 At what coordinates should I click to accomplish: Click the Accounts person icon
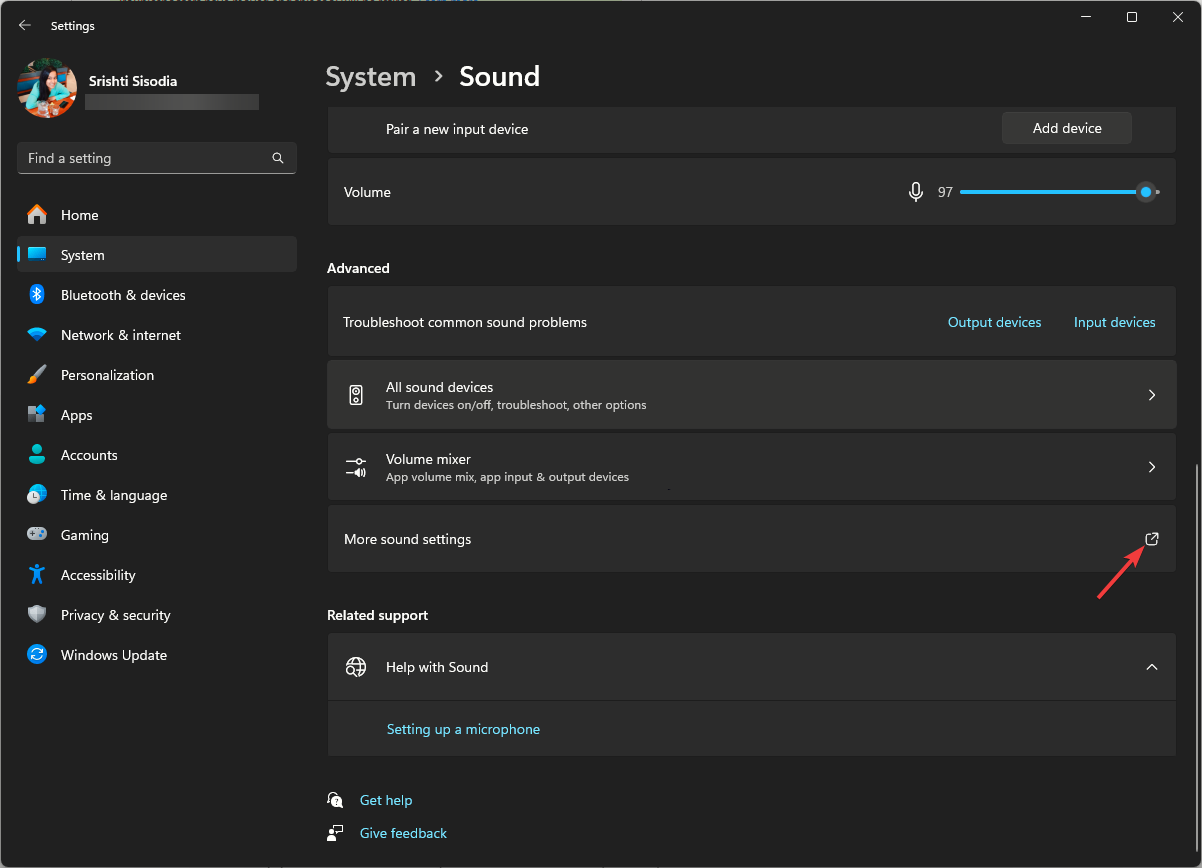[x=37, y=455]
